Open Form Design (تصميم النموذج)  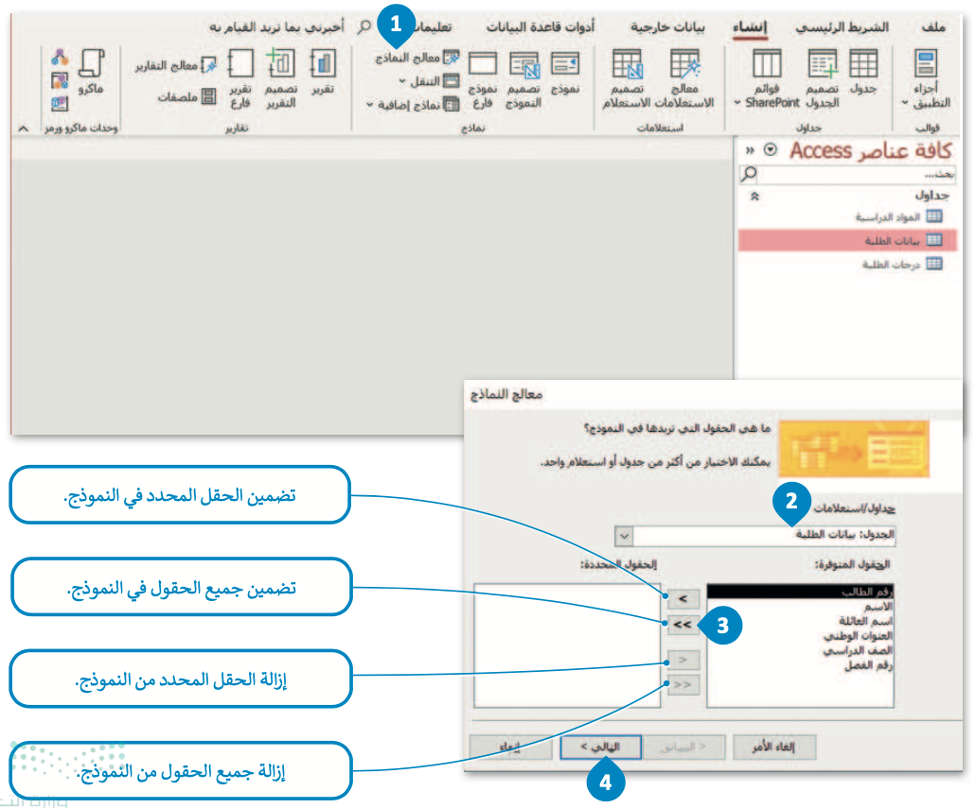(x=523, y=79)
